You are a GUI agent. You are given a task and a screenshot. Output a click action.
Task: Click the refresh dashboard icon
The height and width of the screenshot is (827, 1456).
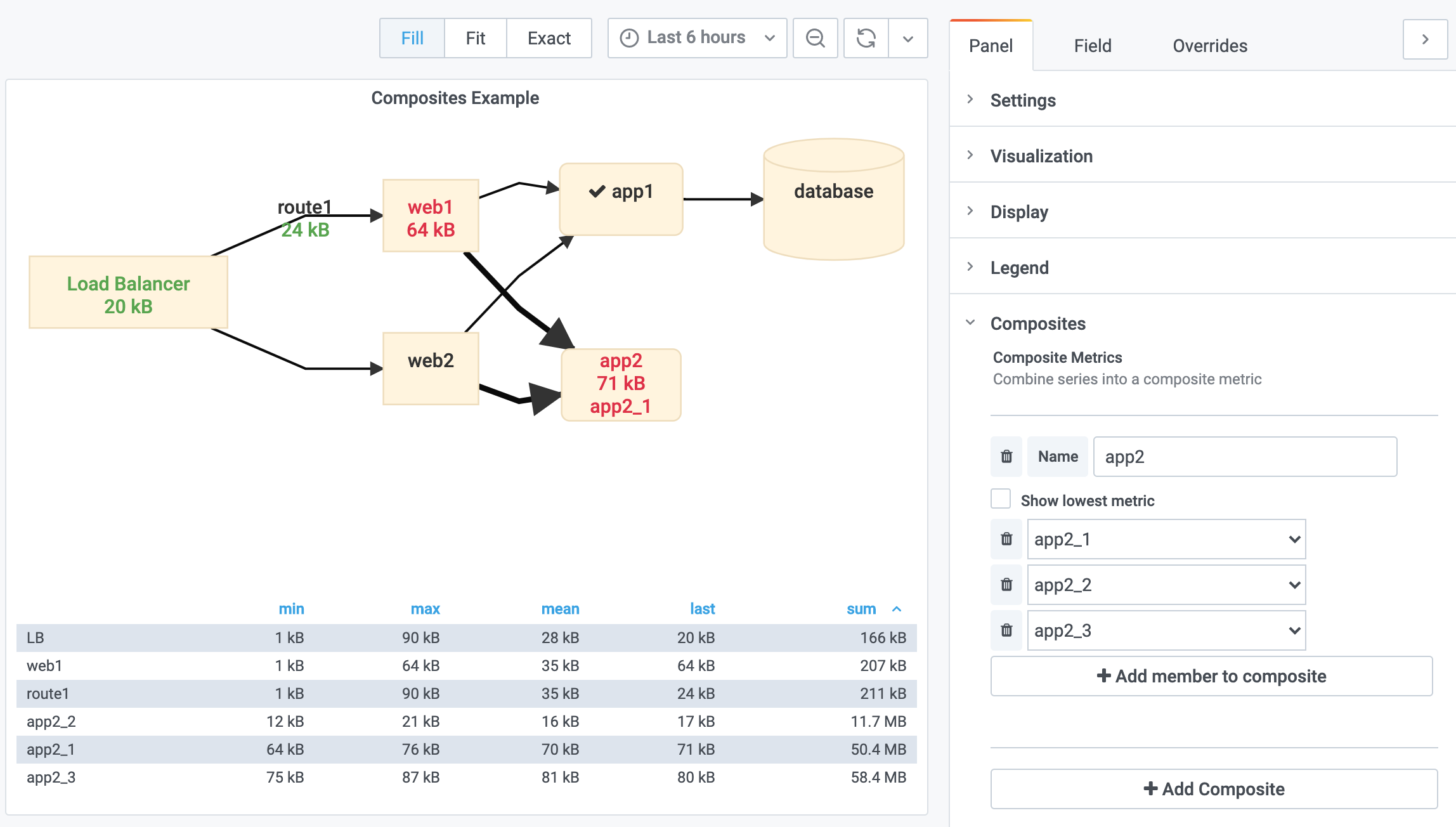tap(866, 38)
